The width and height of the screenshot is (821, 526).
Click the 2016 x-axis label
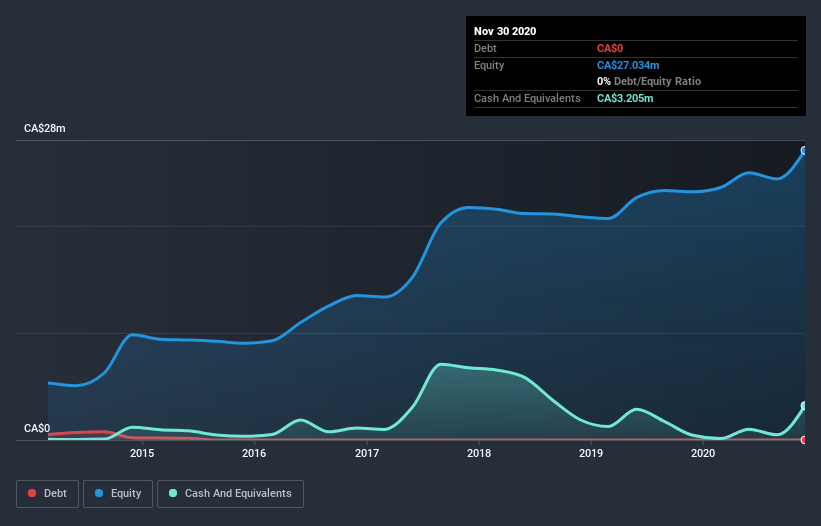(x=254, y=453)
